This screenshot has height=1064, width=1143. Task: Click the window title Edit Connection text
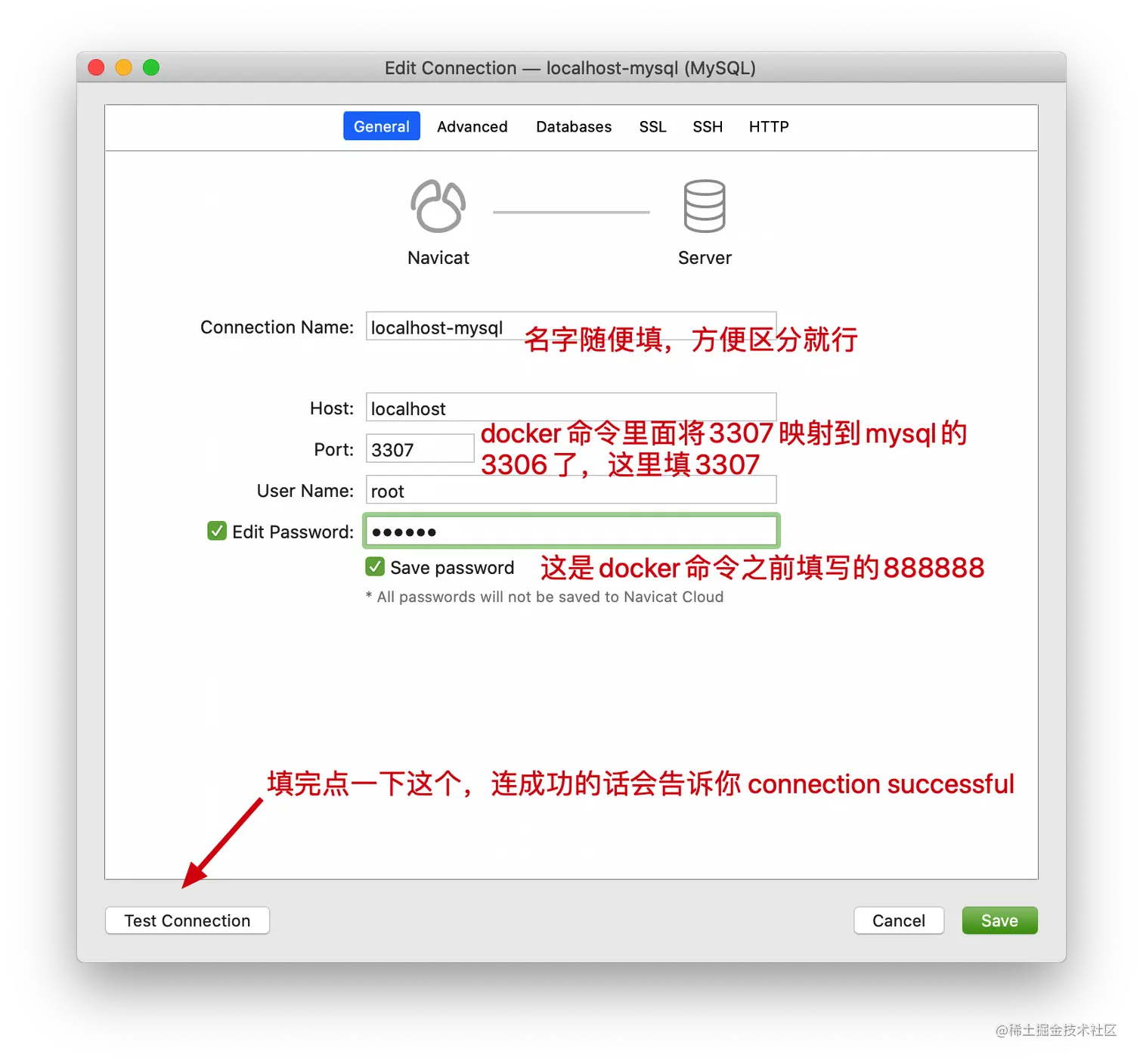(570, 68)
